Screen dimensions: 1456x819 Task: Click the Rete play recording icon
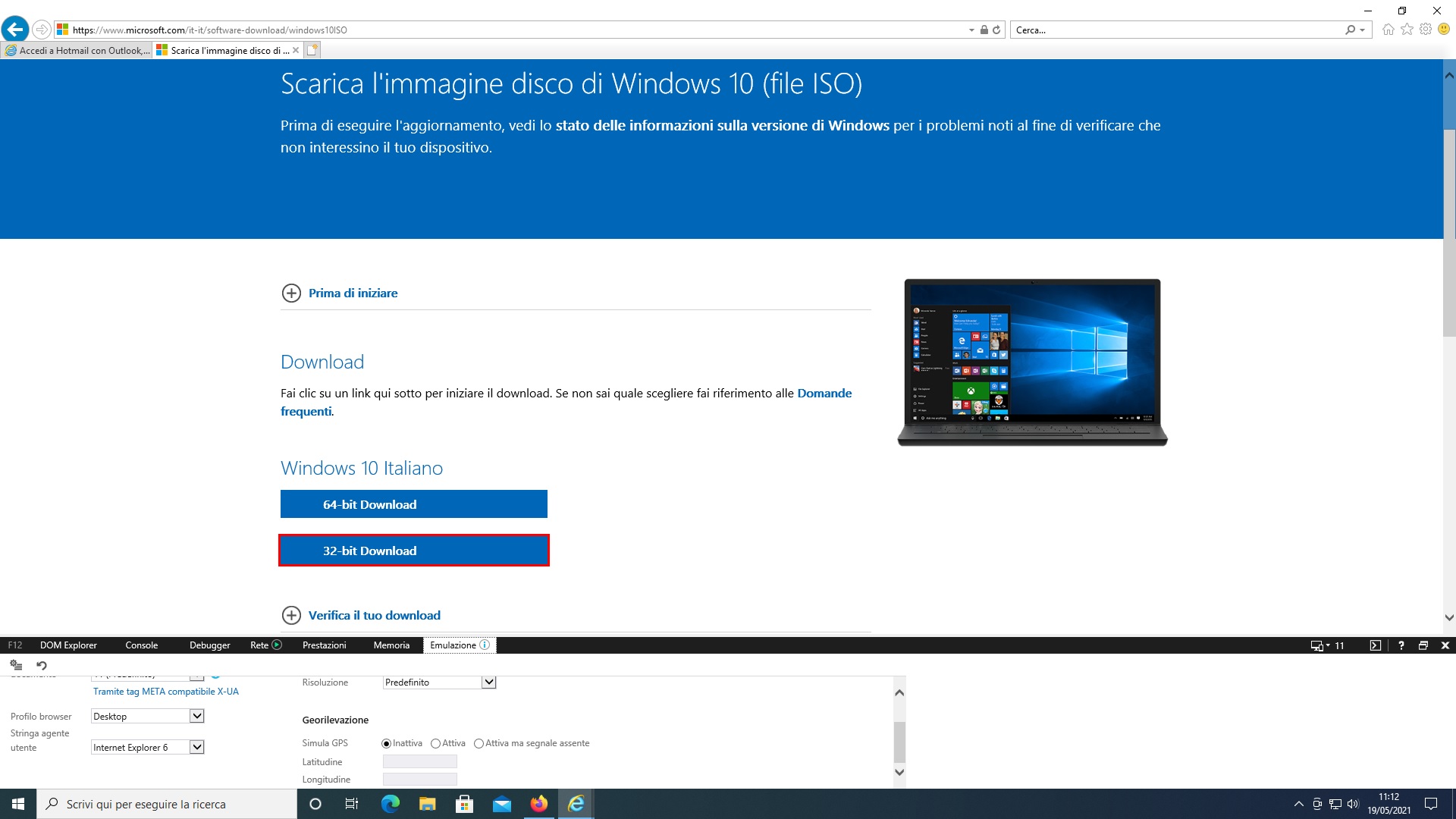click(277, 645)
